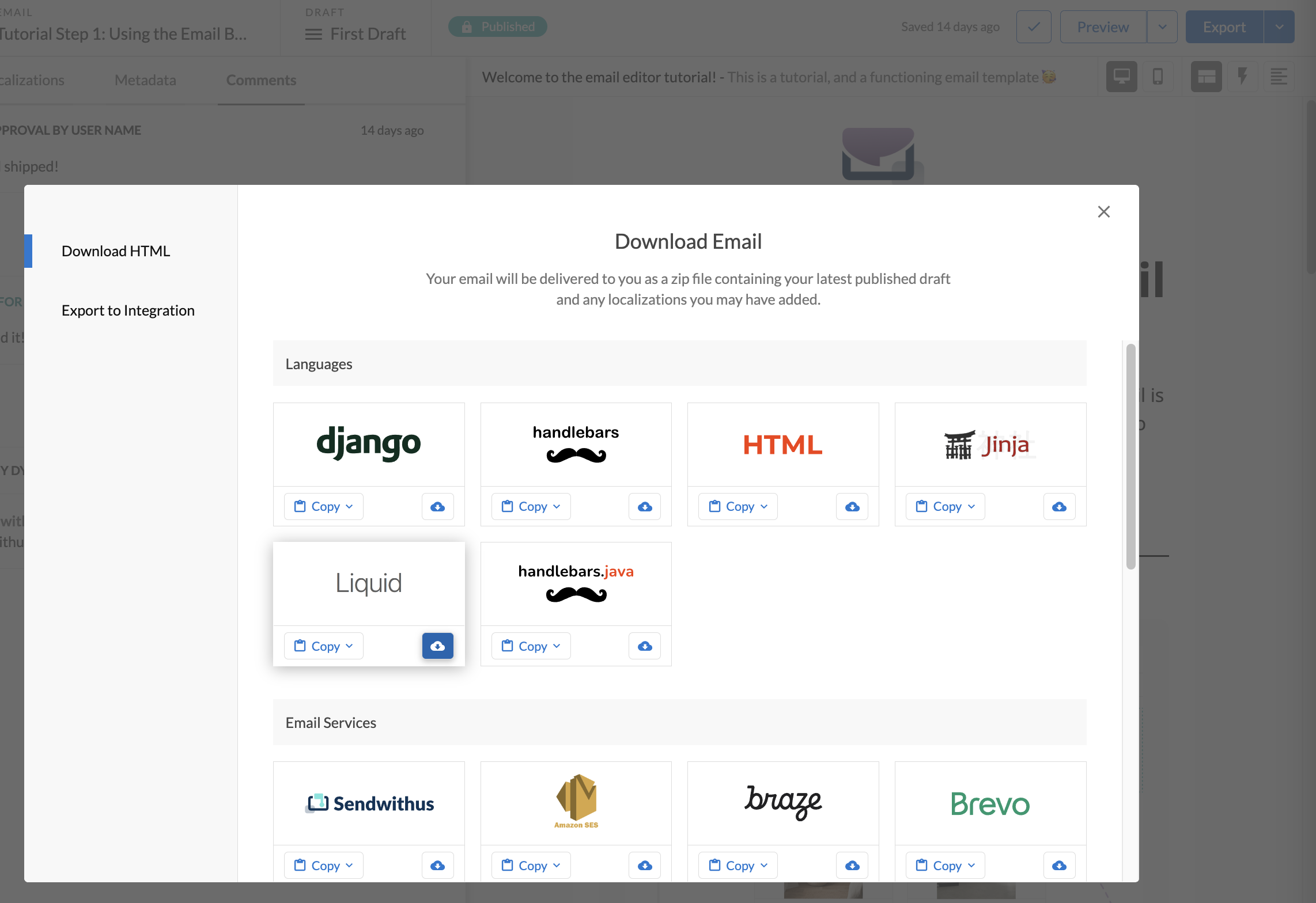
Task: Click the Handlebars language download icon
Action: (x=645, y=505)
